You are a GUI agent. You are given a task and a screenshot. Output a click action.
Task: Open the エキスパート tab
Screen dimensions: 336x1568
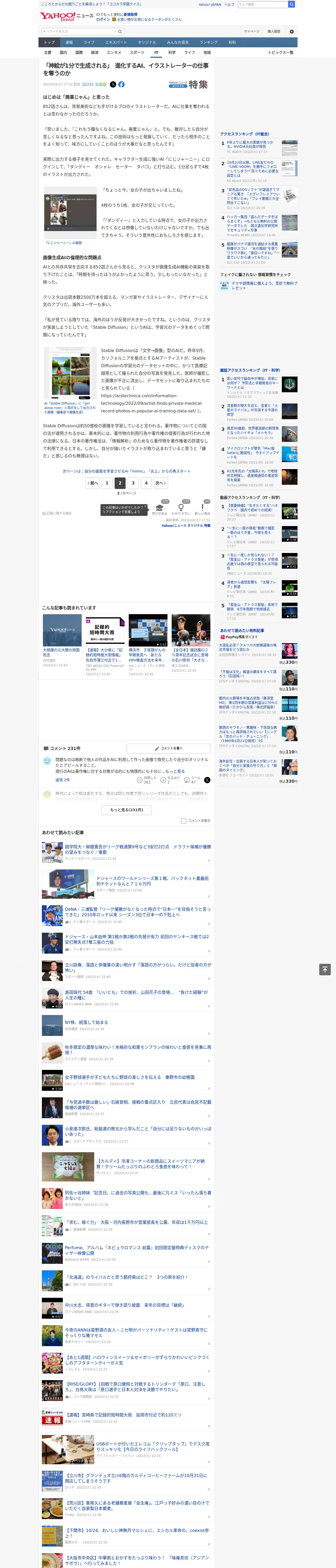tap(116, 43)
